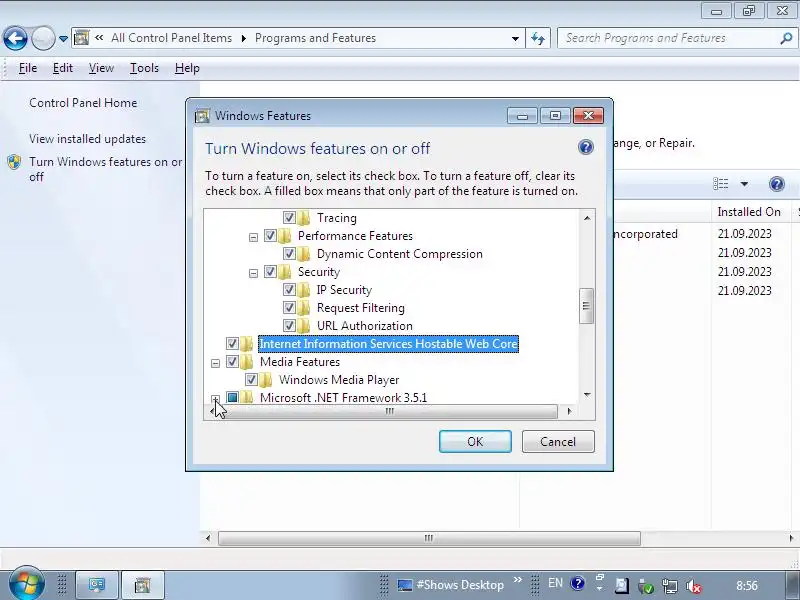Uncheck the URL Authorization checkbox
This screenshot has width=800, height=600.
point(289,326)
